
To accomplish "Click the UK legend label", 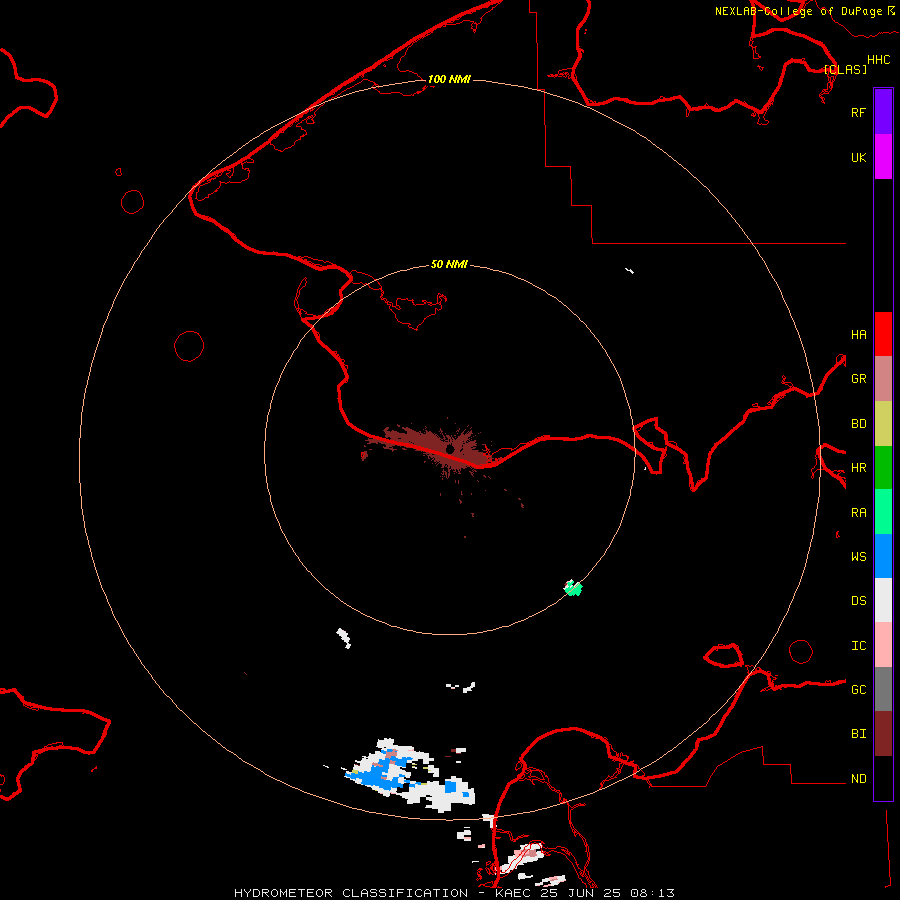I will coord(858,157).
